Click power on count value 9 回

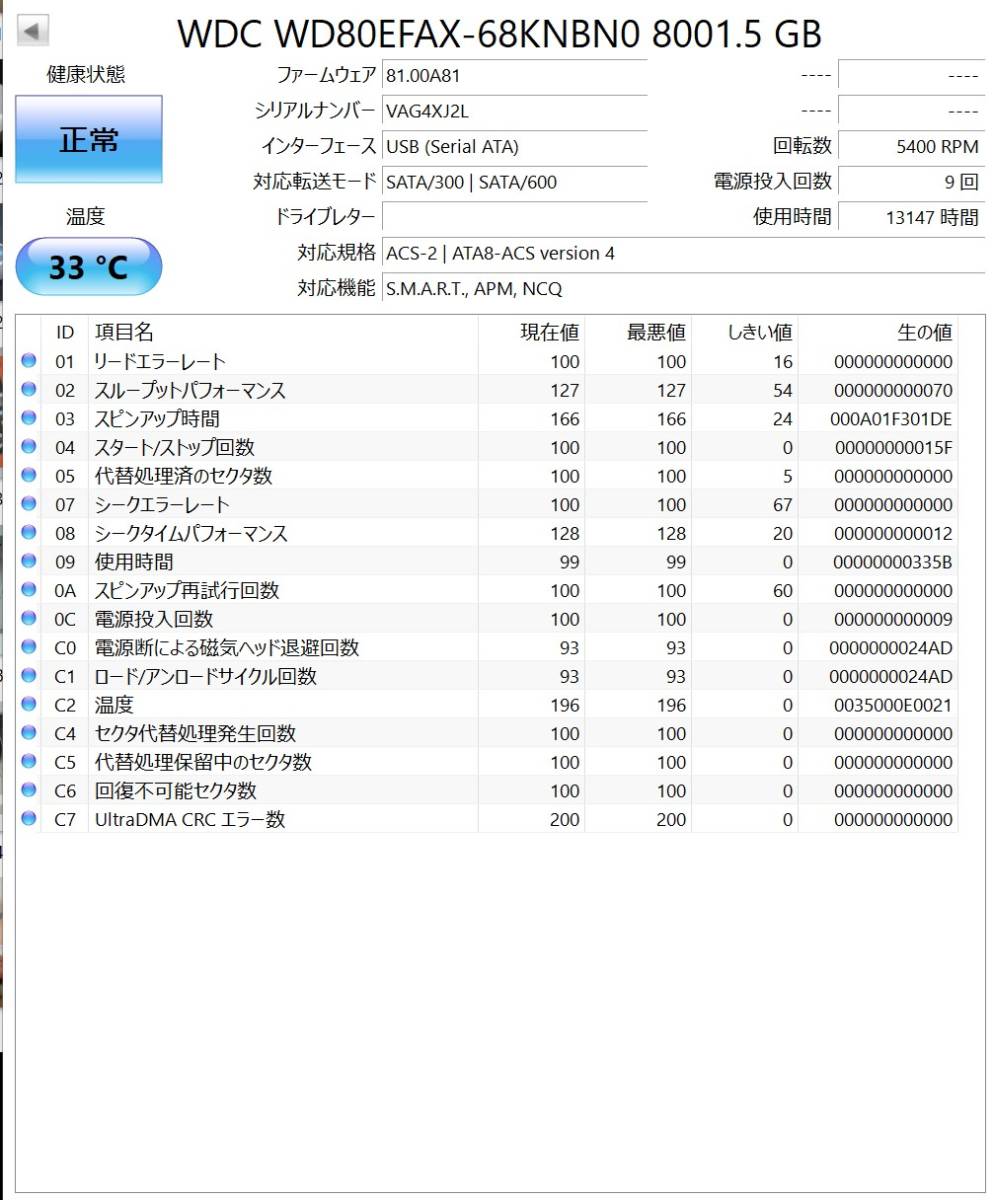tap(911, 182)
